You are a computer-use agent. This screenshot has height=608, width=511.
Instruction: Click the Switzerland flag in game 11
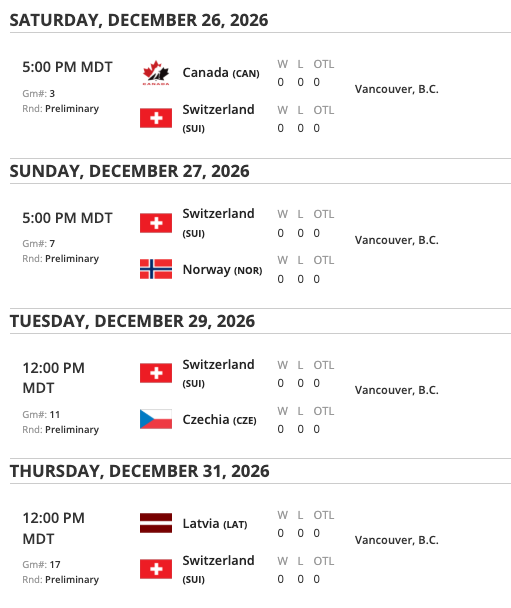[x=156, y=373]
